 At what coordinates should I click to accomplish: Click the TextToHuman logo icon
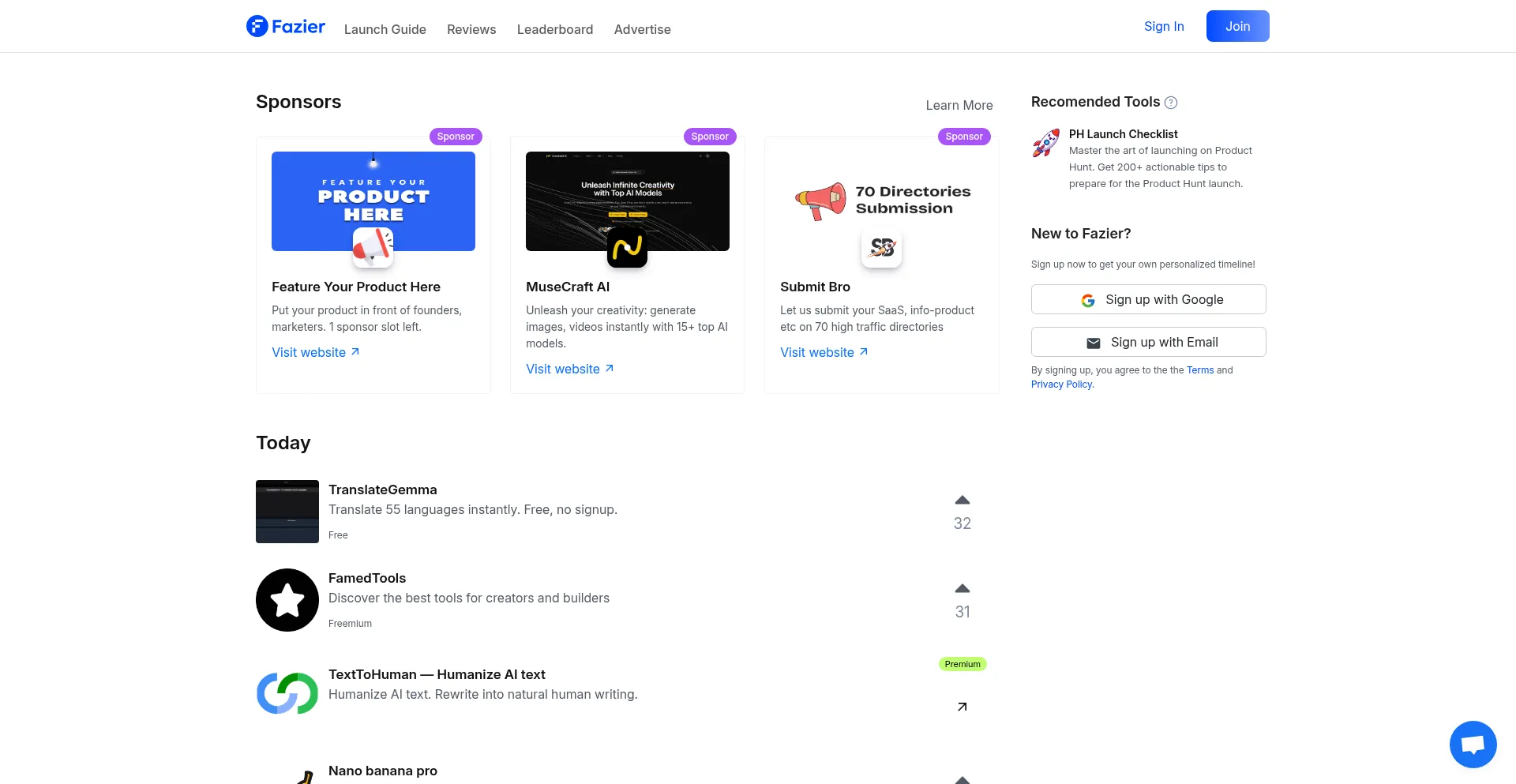tap(287, 693)
